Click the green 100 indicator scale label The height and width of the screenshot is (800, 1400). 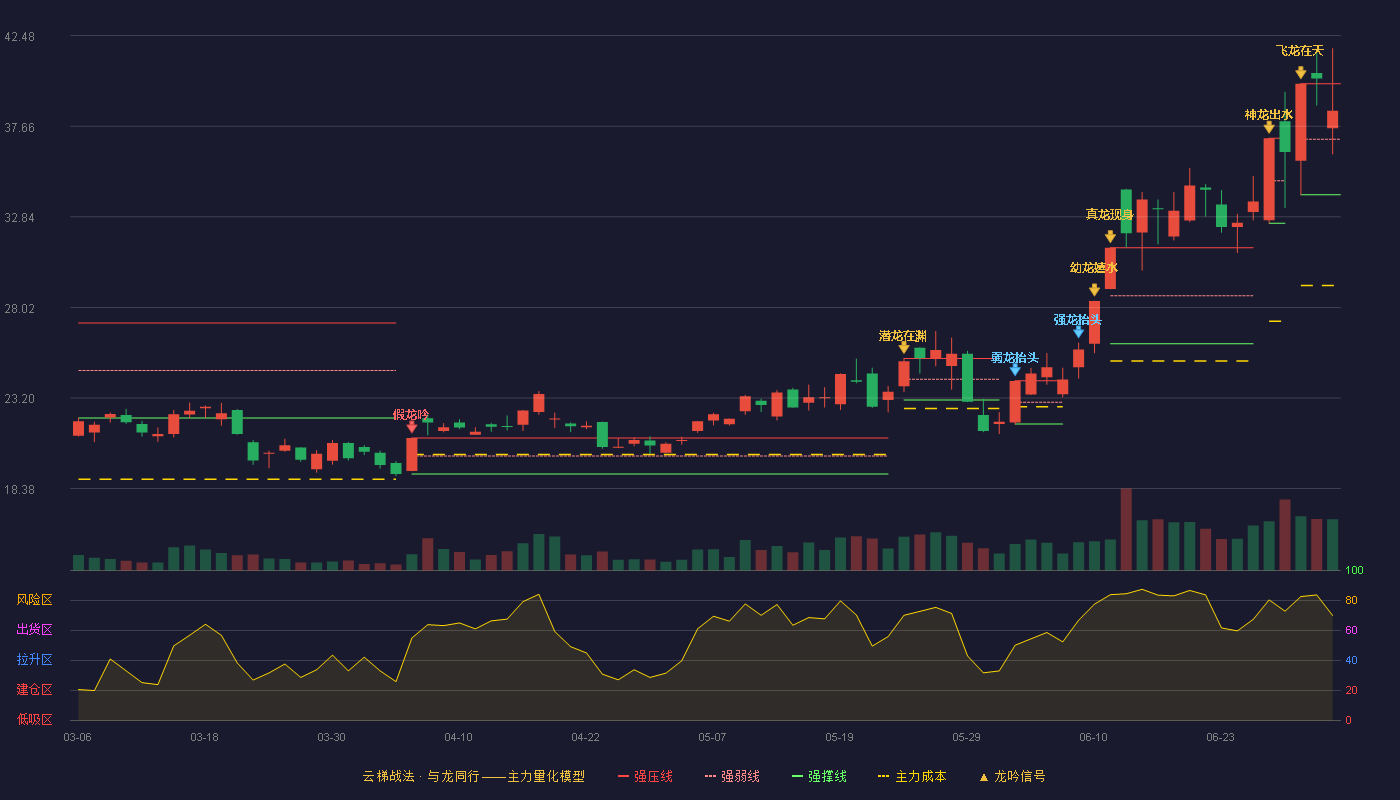pyautogui.click(x=1354, y=571)
